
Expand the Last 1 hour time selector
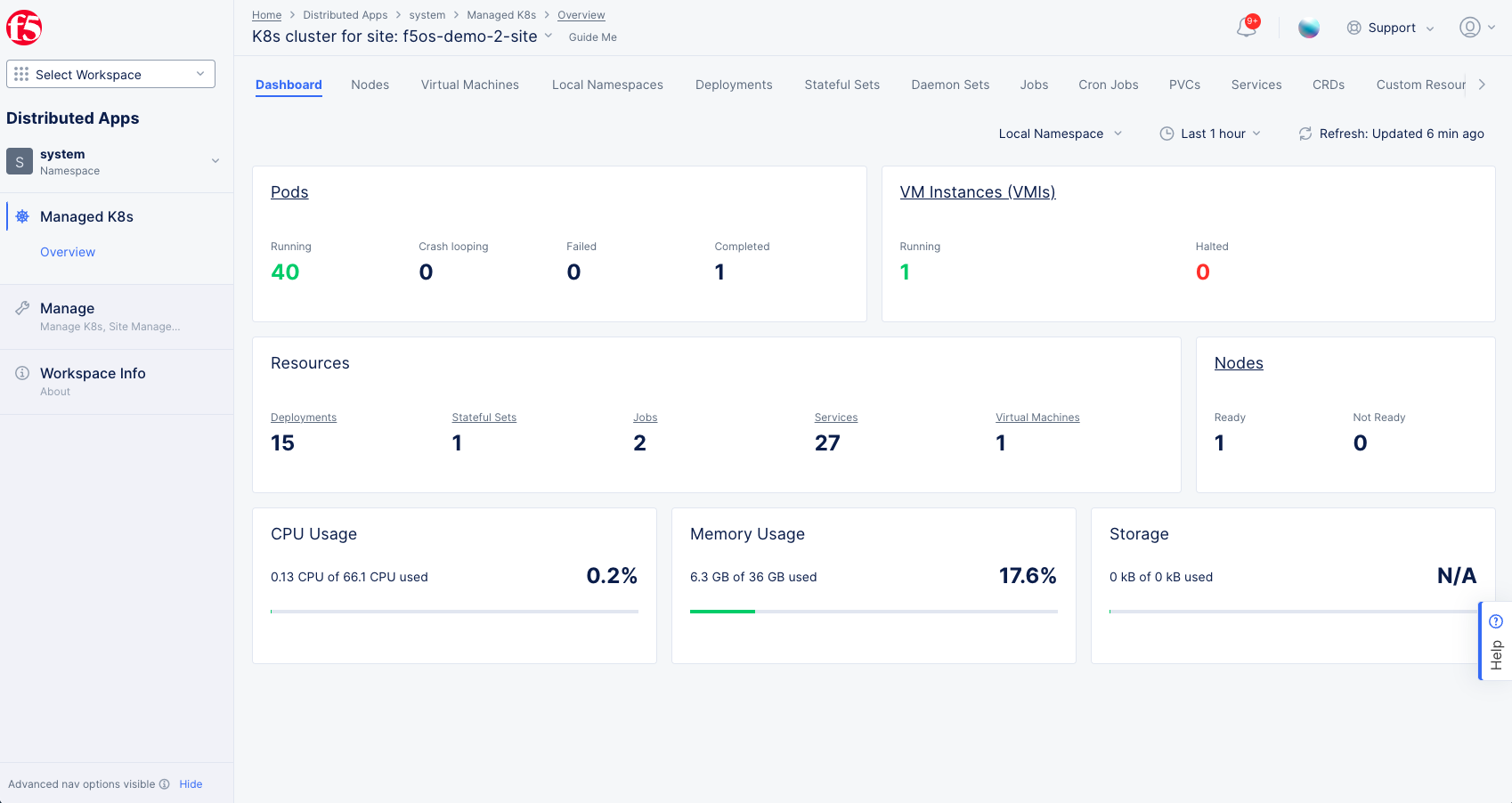(x=1213, y=134)
